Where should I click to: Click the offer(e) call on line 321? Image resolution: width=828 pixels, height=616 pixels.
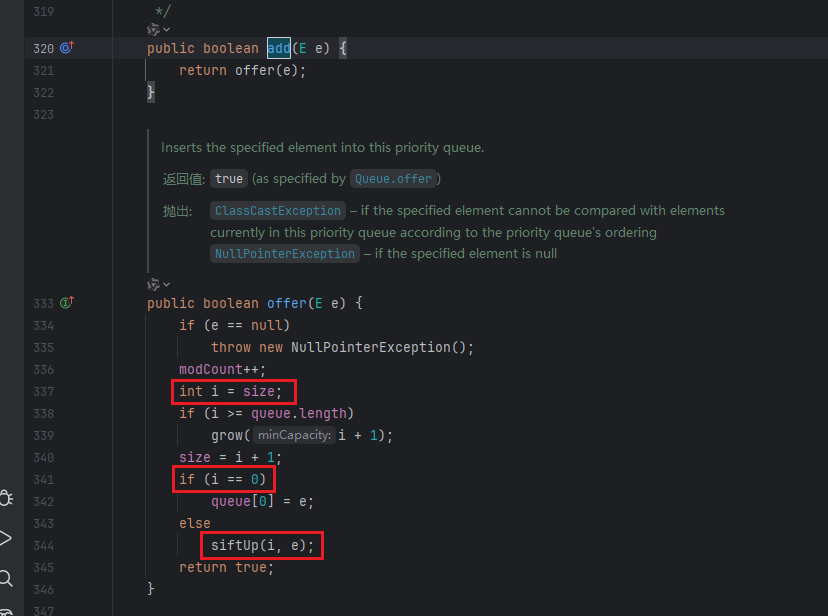256,70
